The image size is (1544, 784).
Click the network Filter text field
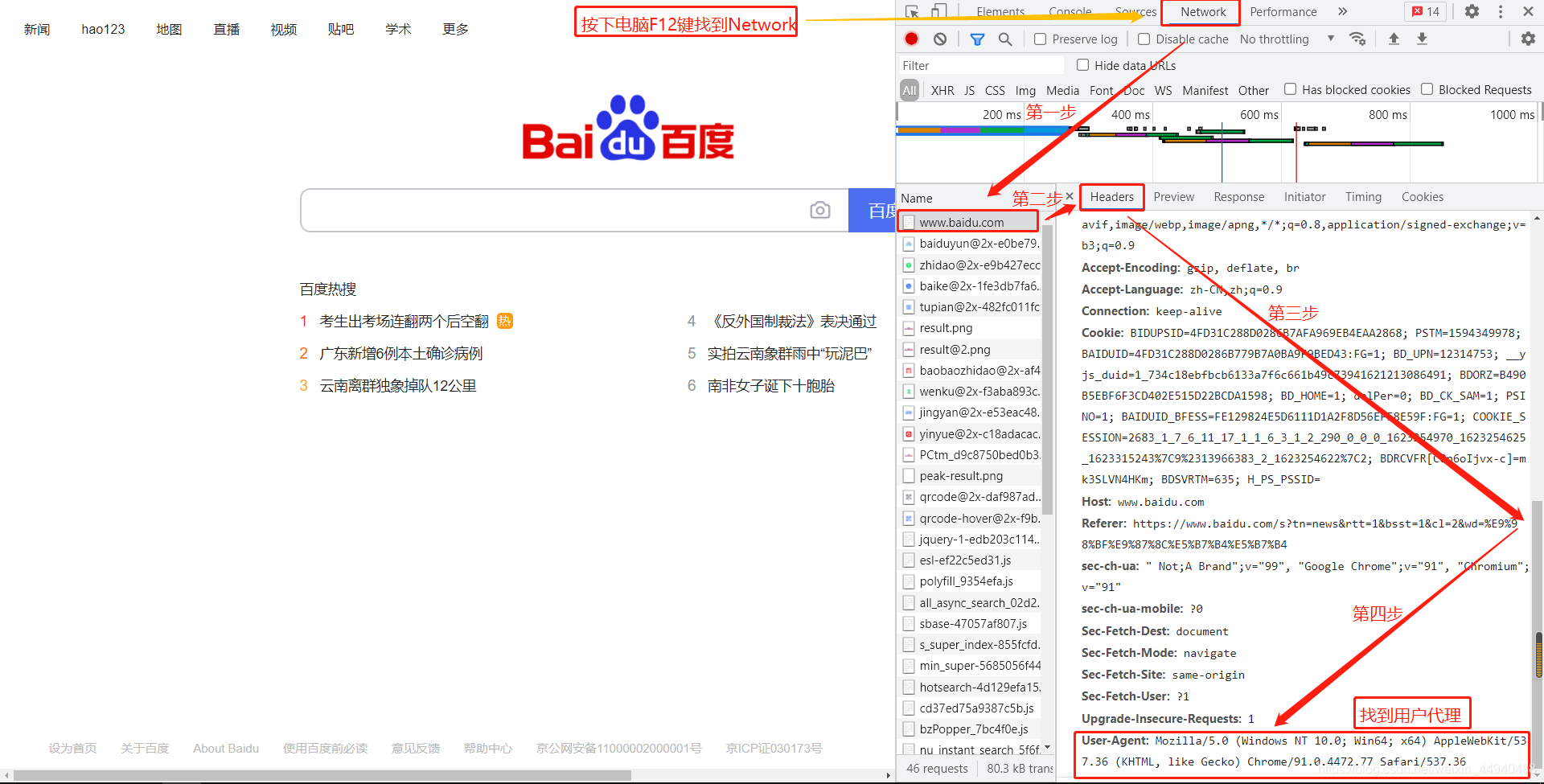(981, 65)
